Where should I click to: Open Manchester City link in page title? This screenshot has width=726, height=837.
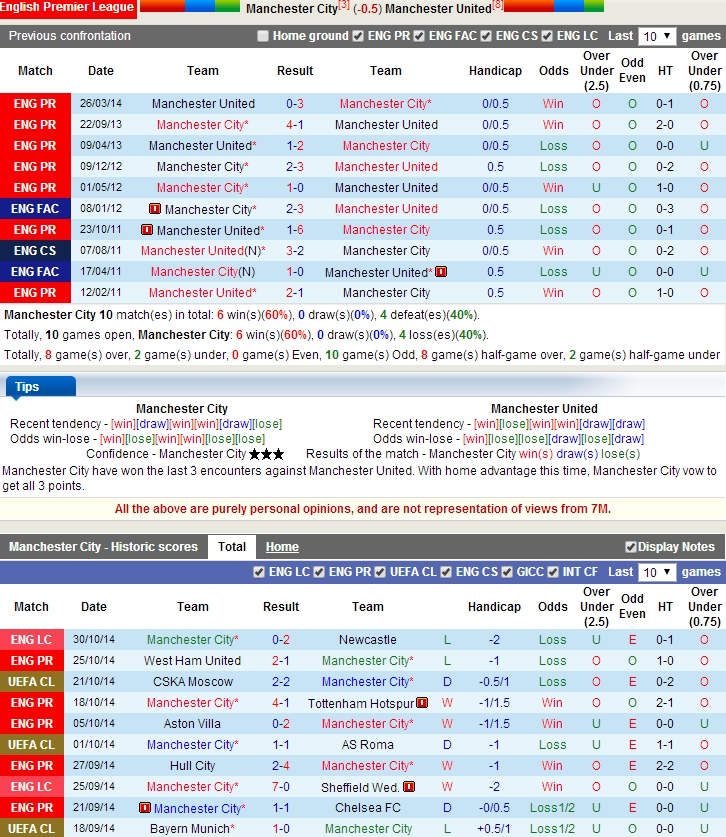tap(292, 9)
